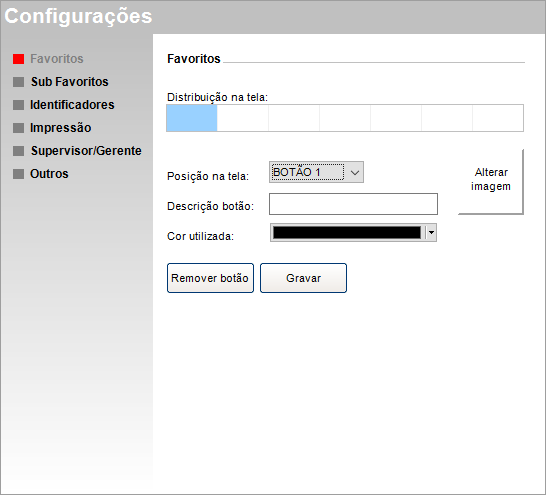Click the Descrição botão text field

(x=353, y=204)
